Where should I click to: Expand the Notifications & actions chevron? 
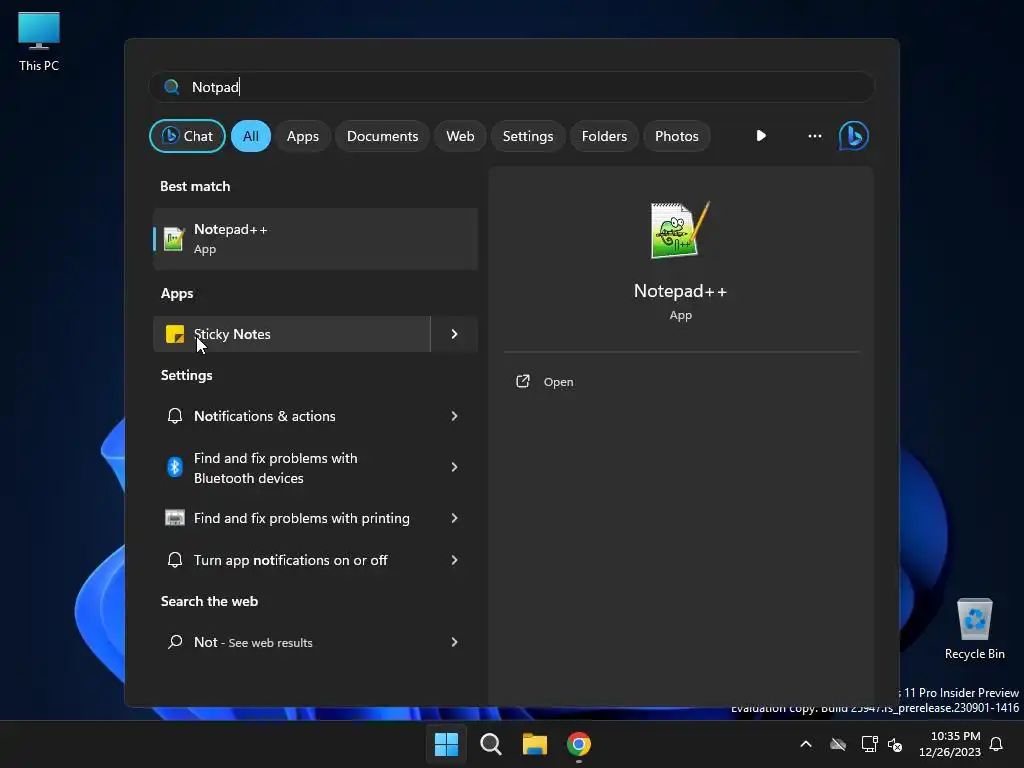click(x=455, y=416)
